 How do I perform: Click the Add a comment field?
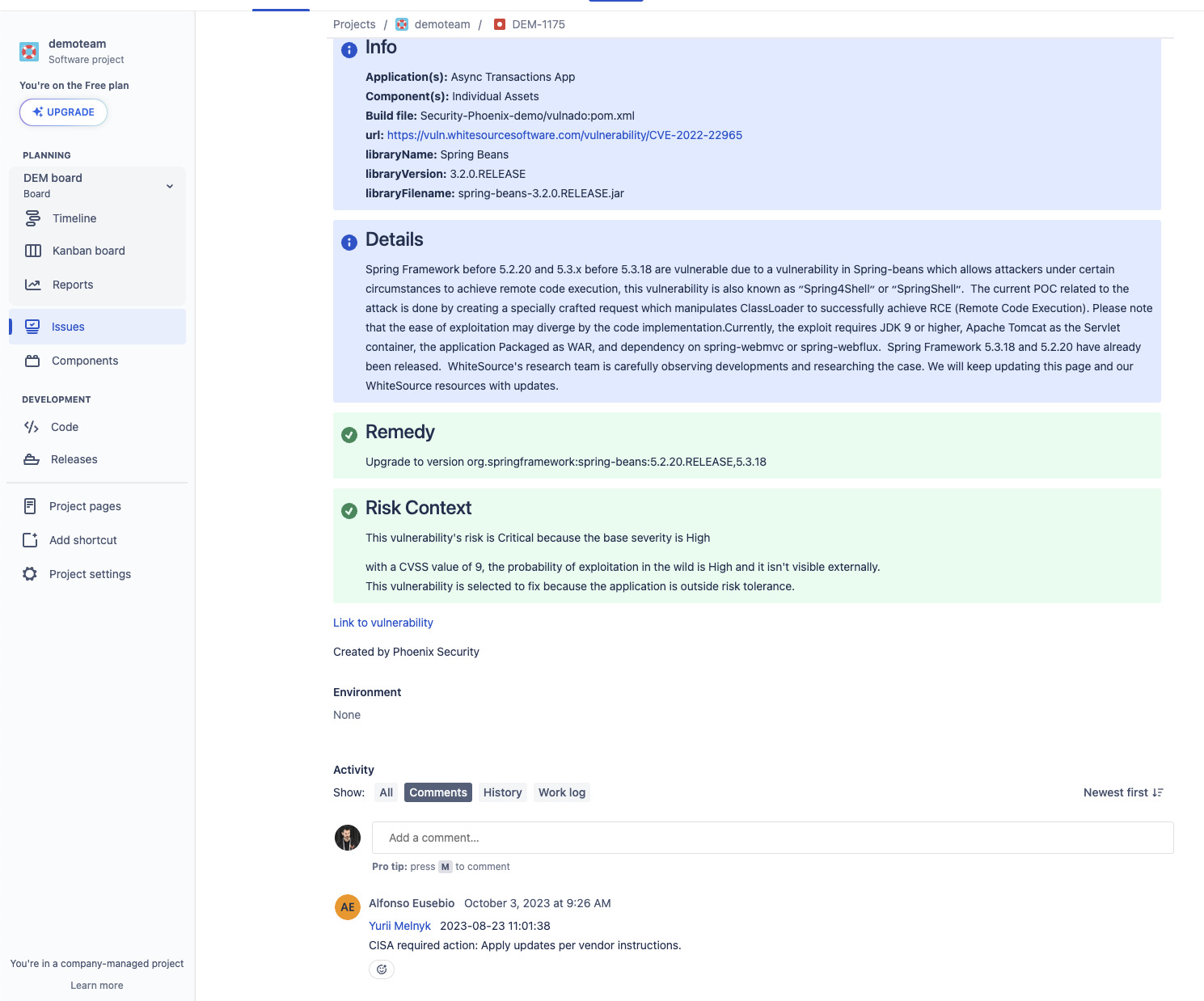[773, 838]
